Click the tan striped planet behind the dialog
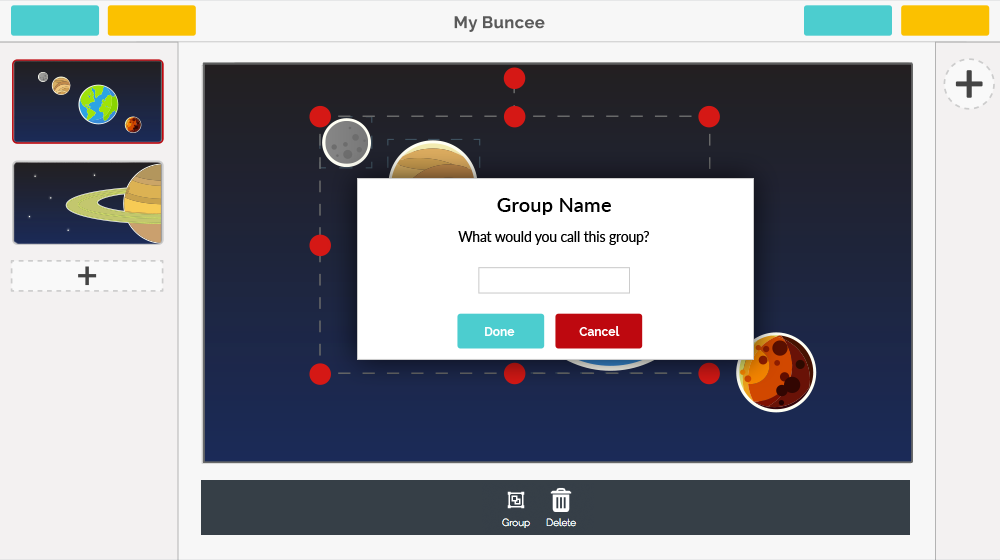The height and width of the screenshot is (560, 1000). point(432,161)
